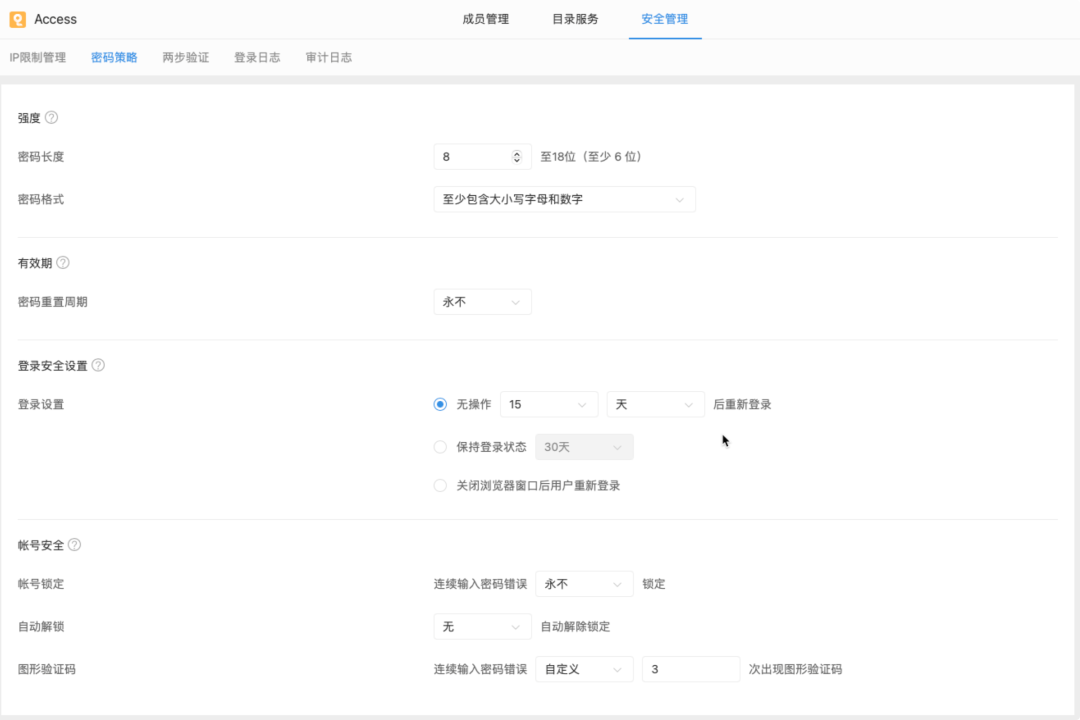This screenshot has height=720, width=1080.
Task: Open the 审计日志 section
Action: point(329,57)
